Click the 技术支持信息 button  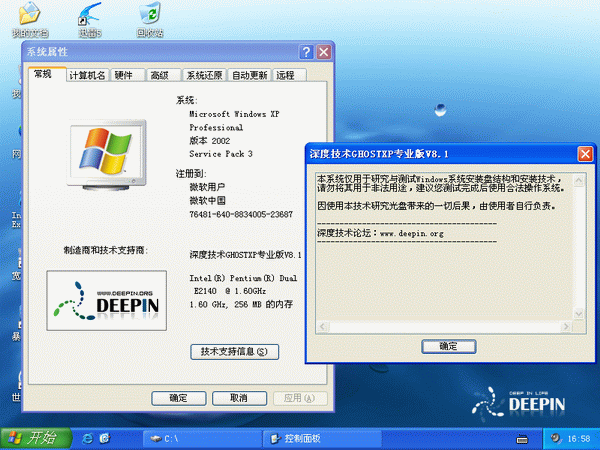click(x=234, y=352)
